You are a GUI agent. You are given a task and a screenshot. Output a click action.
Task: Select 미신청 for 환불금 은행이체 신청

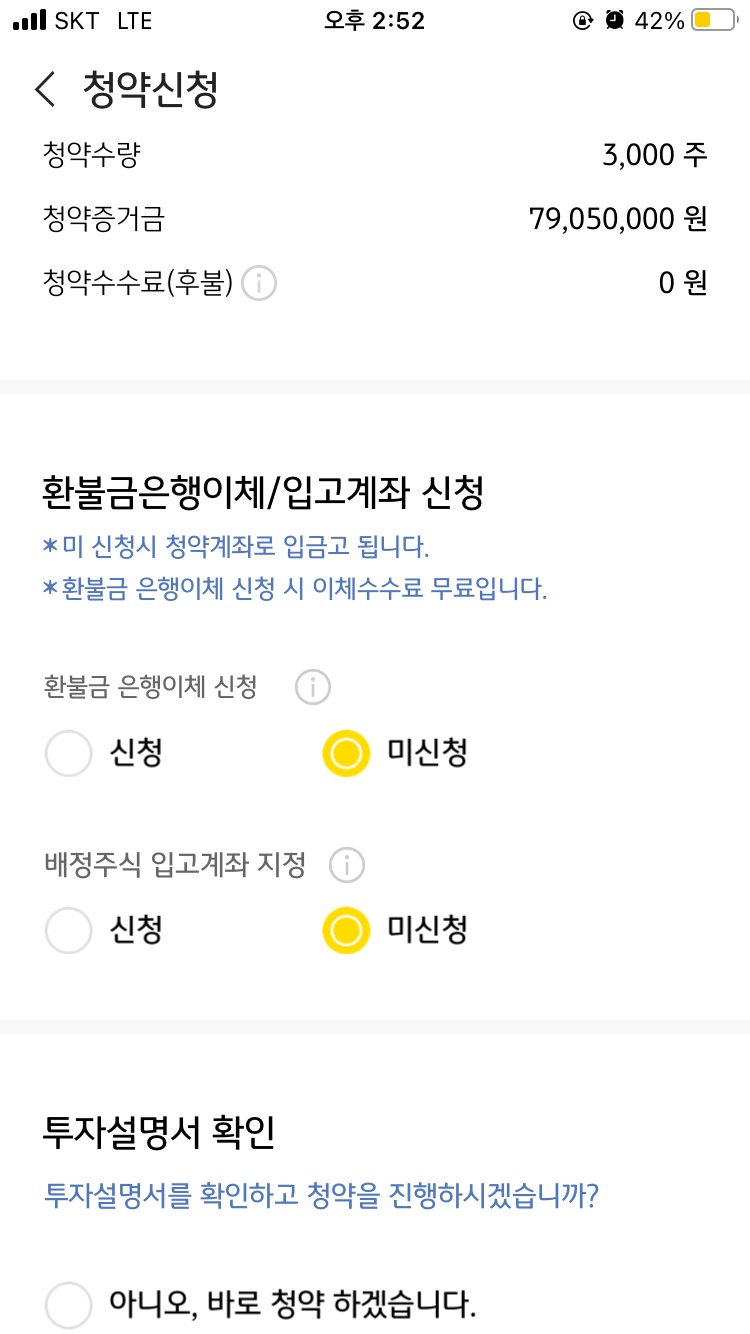click(x=346, y=753)
